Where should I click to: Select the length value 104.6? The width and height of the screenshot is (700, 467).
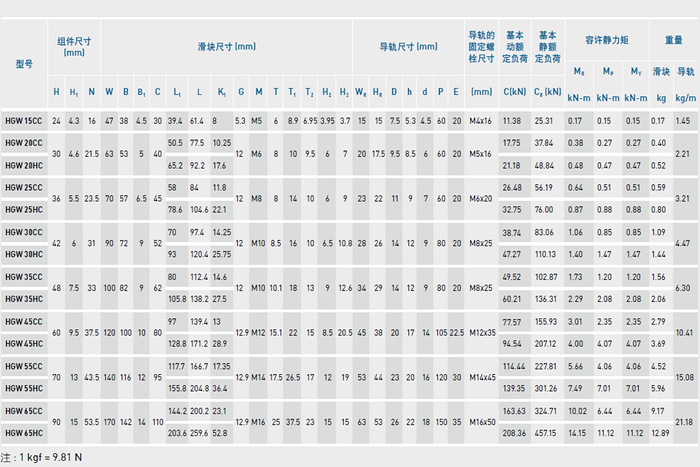coord(199,209)
